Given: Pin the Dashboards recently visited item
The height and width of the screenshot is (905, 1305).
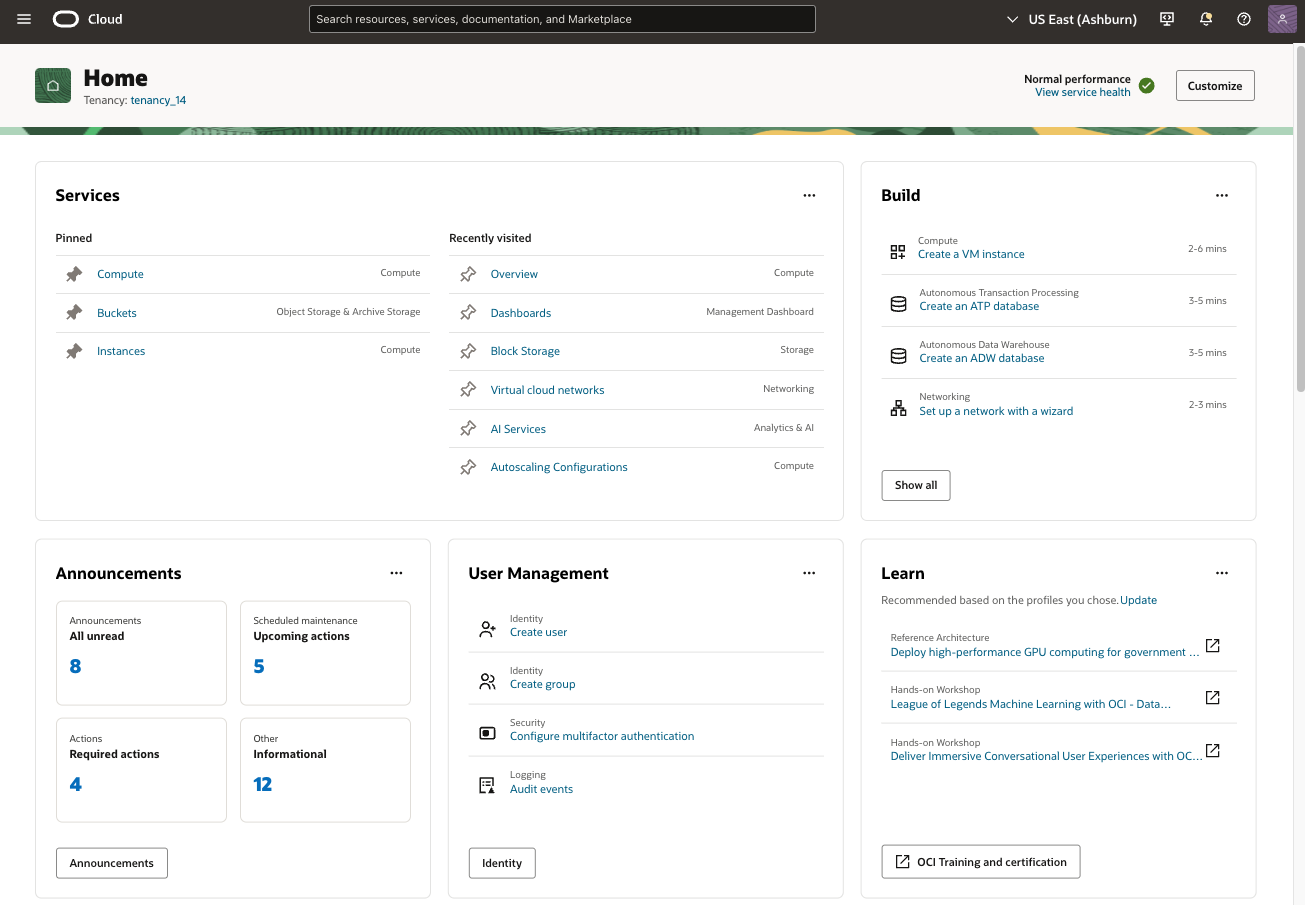Looking at the screenshot, I should 467,311.
